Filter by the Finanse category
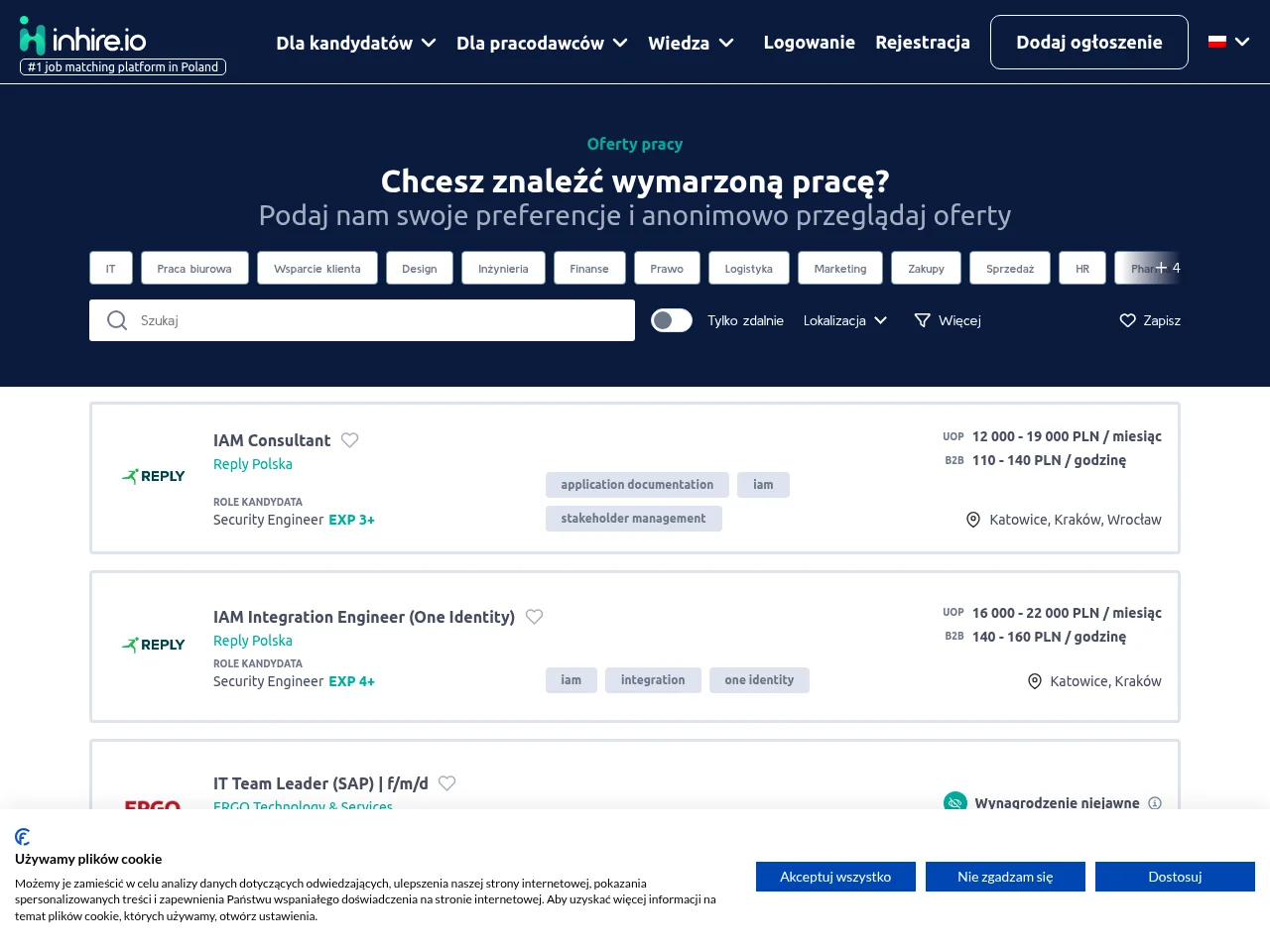This screenshot has width=1270, height=952. 589,268
